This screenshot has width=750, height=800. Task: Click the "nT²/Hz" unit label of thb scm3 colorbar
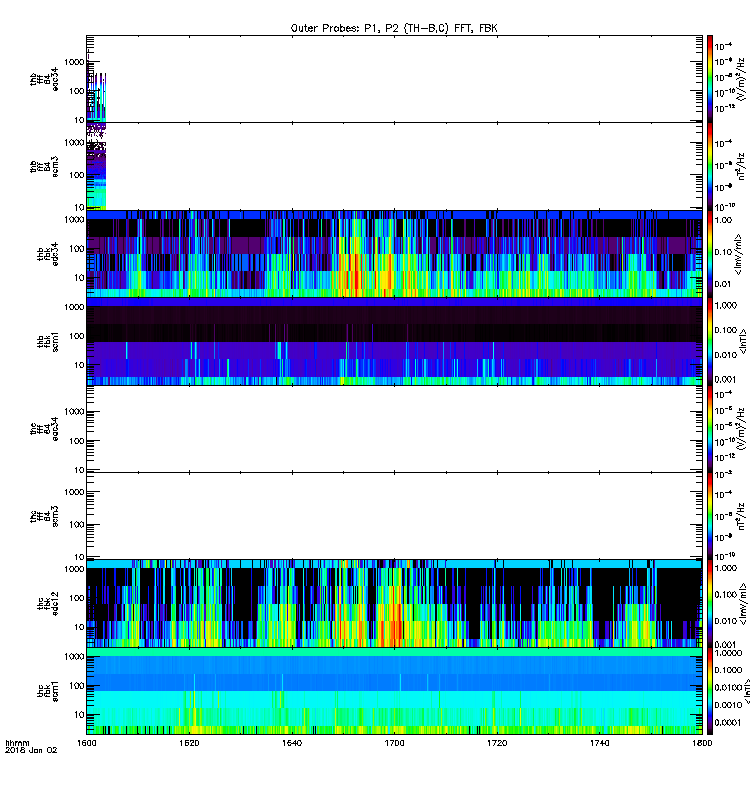[741, 166]
